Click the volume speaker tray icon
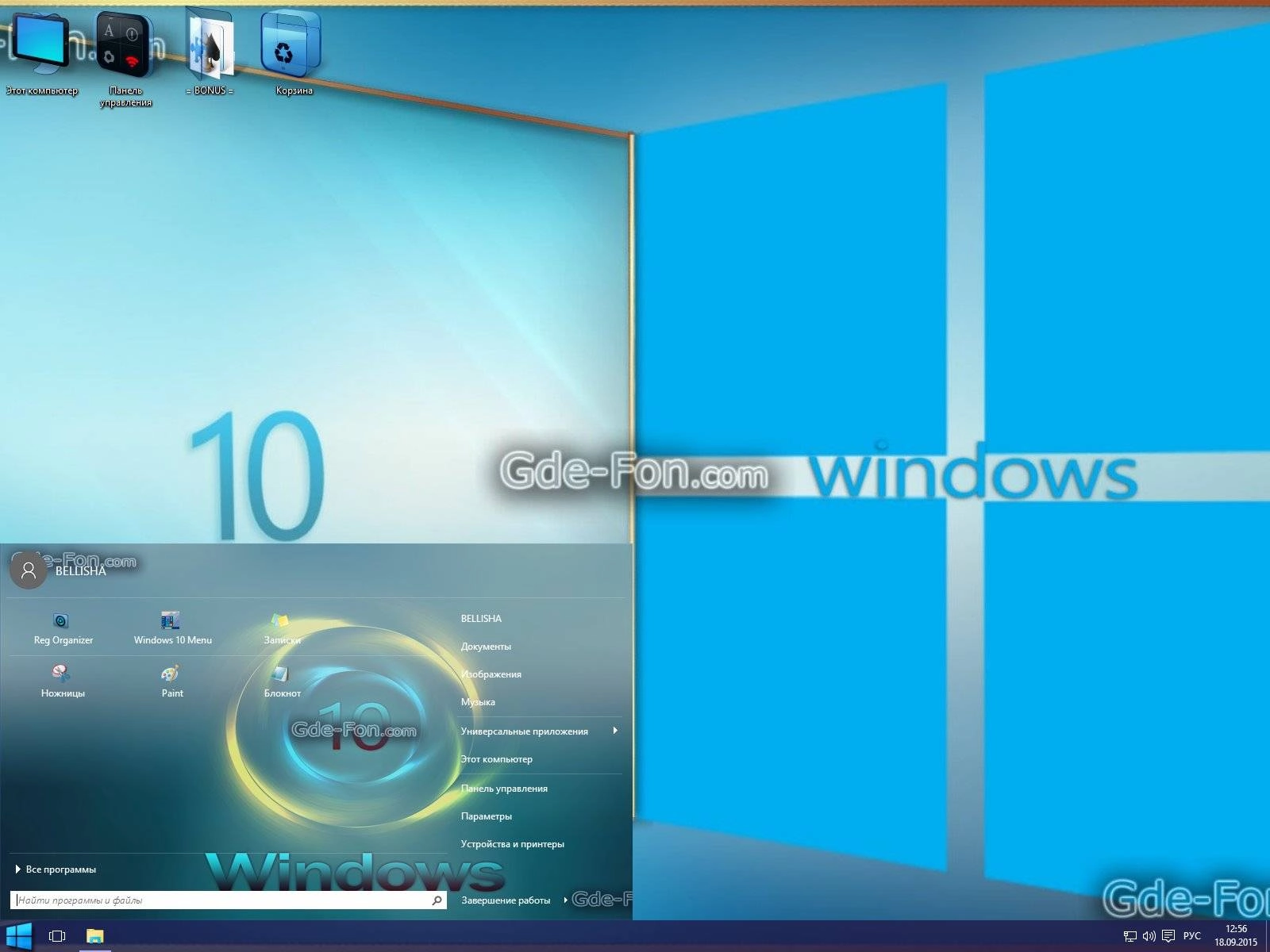The image size is (1270, 952). point(1149,936)
